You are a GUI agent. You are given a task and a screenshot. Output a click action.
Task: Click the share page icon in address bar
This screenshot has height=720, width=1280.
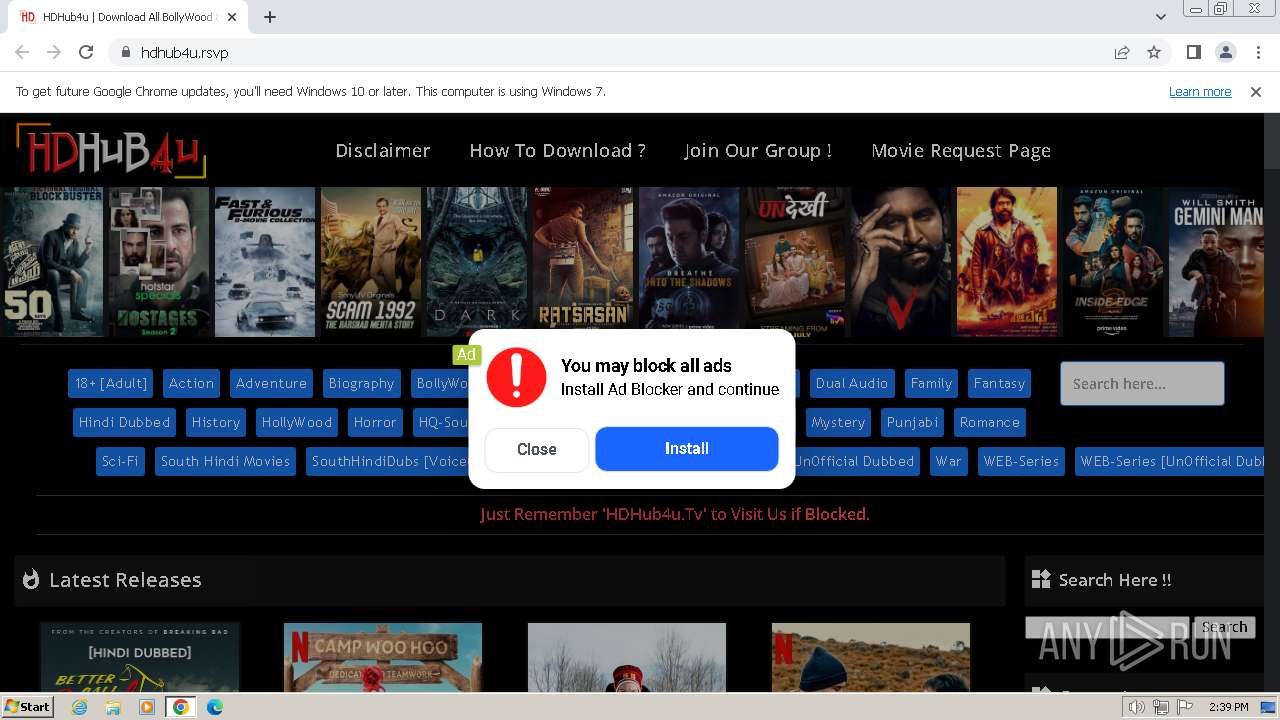[1122, 52]
